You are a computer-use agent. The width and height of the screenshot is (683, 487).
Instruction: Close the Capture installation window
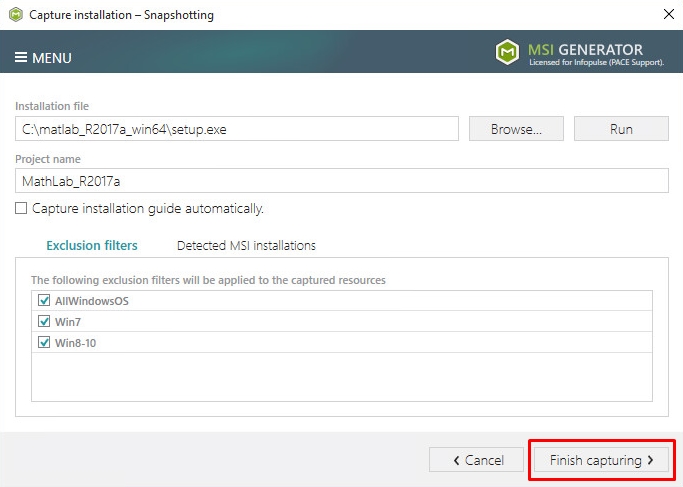click(x=669, y=14)
